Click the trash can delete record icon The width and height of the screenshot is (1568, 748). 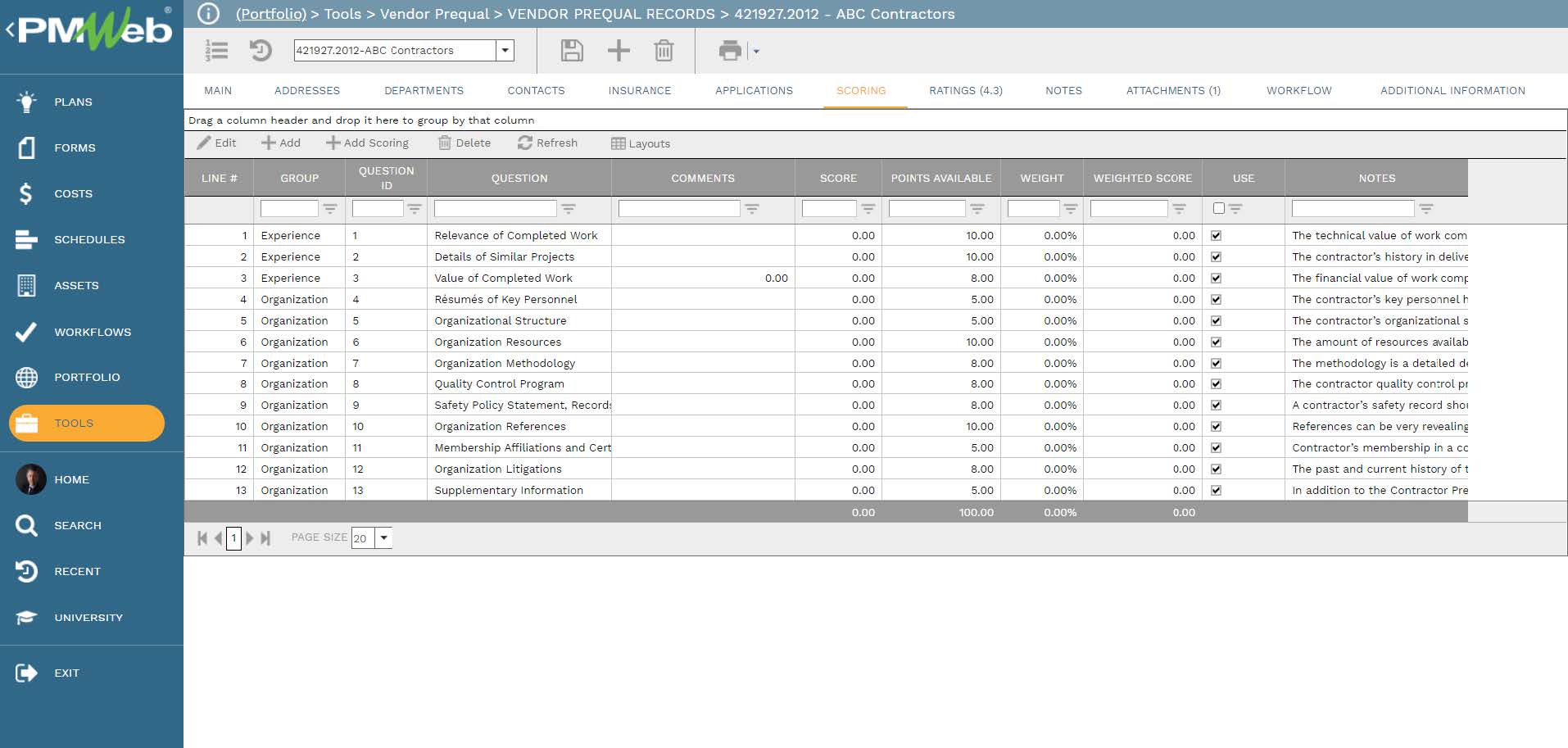(664, 51)
